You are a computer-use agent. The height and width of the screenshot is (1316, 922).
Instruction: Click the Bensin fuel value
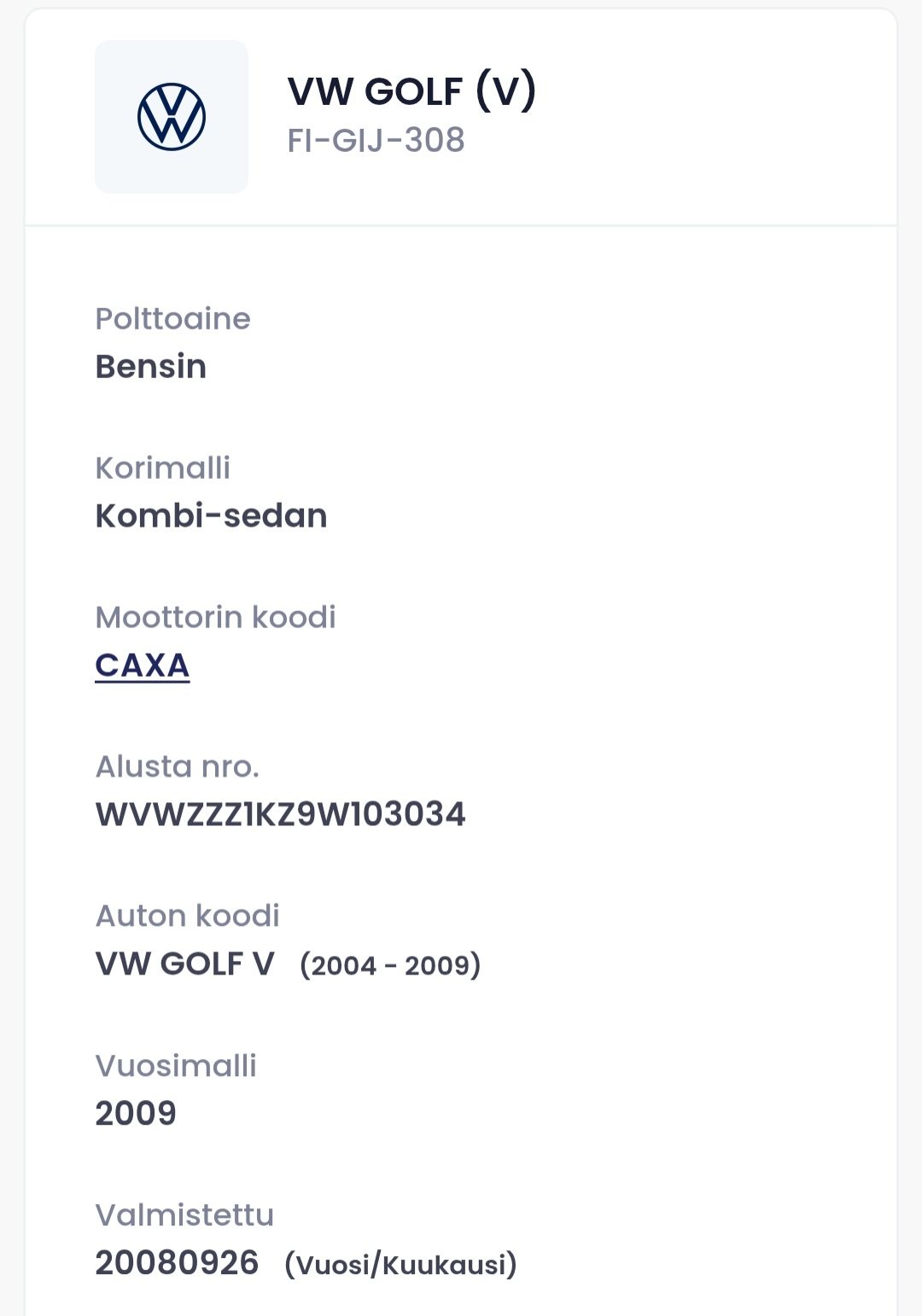point(151,366)
